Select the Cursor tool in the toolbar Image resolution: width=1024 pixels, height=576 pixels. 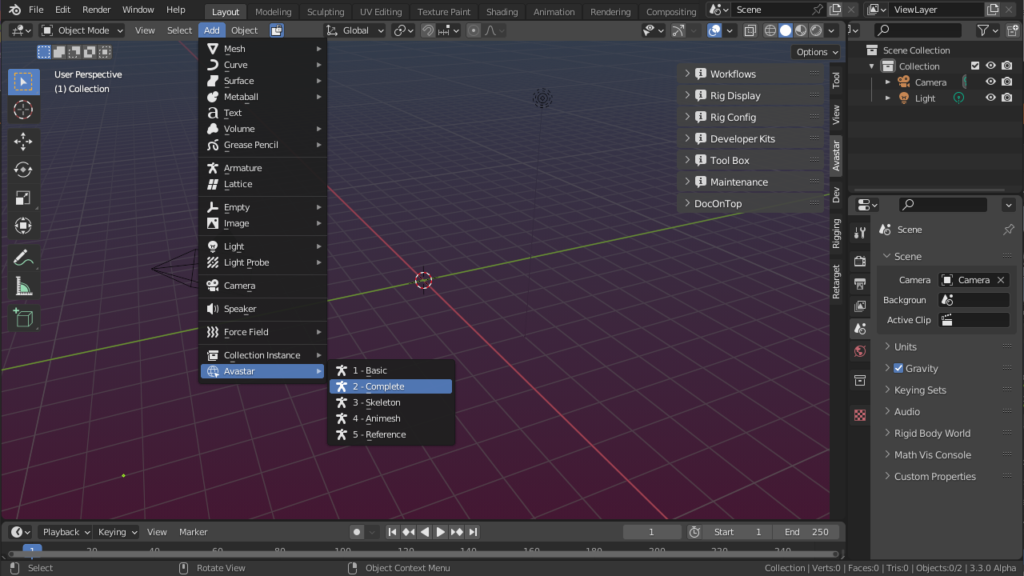tap(23, 110)
